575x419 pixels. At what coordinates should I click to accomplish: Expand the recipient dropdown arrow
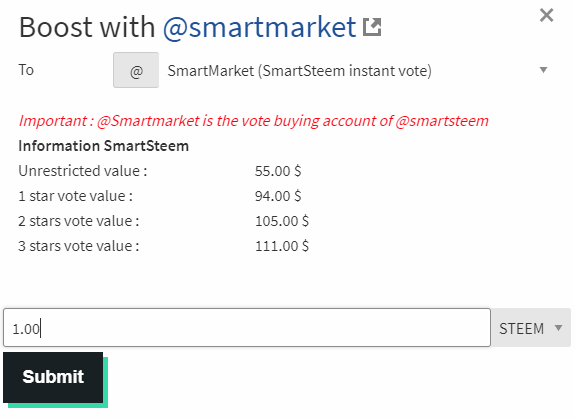click(543, 70)
